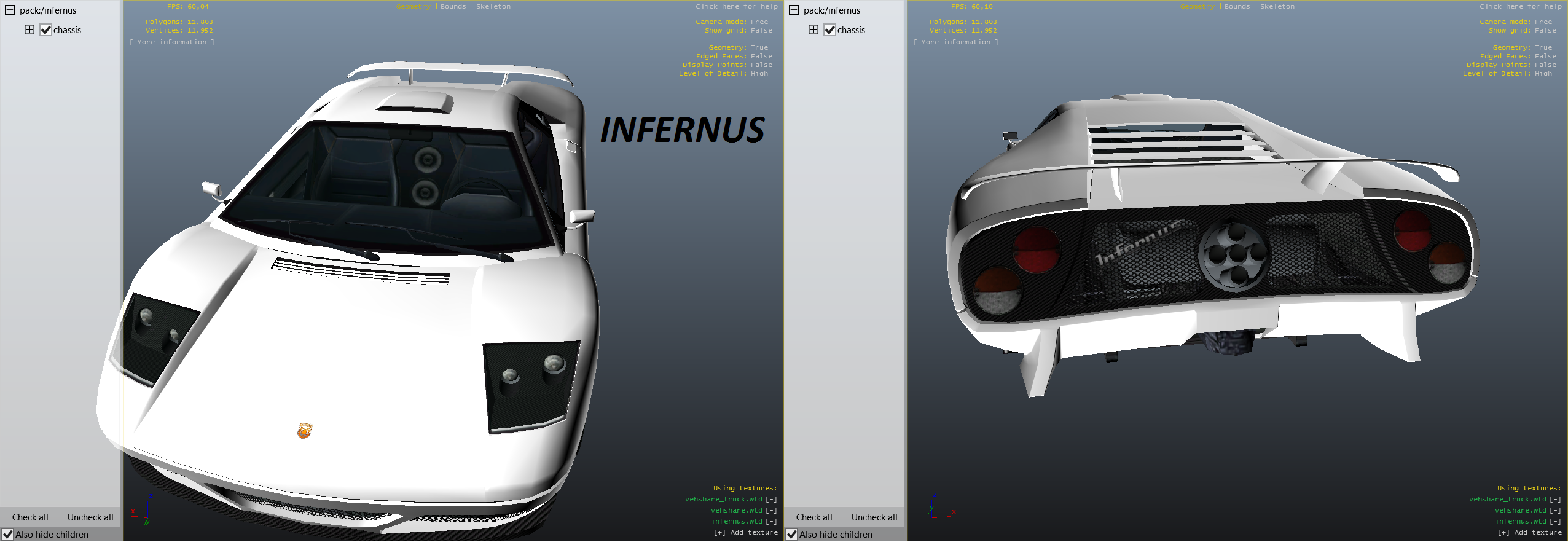
Task: Click Add texture in right viewport
Action: click(x=1530, y=533)
